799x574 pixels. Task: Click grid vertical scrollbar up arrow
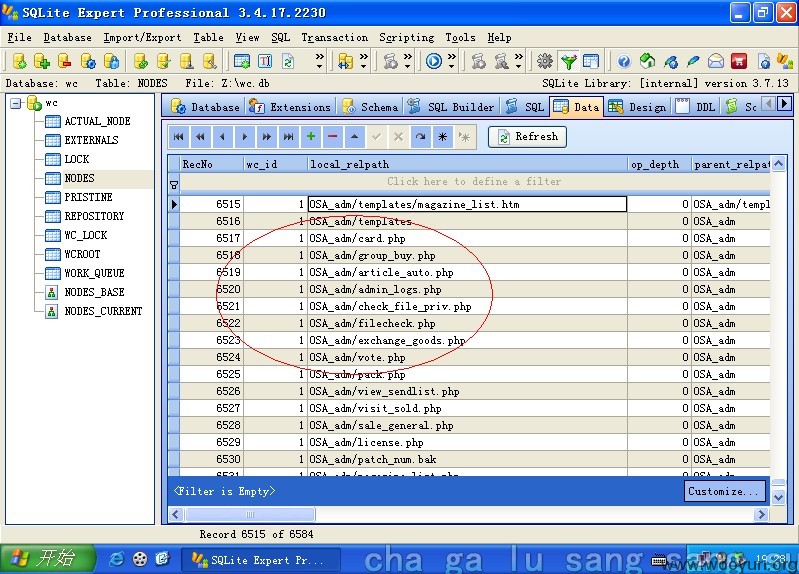[778, 164]
